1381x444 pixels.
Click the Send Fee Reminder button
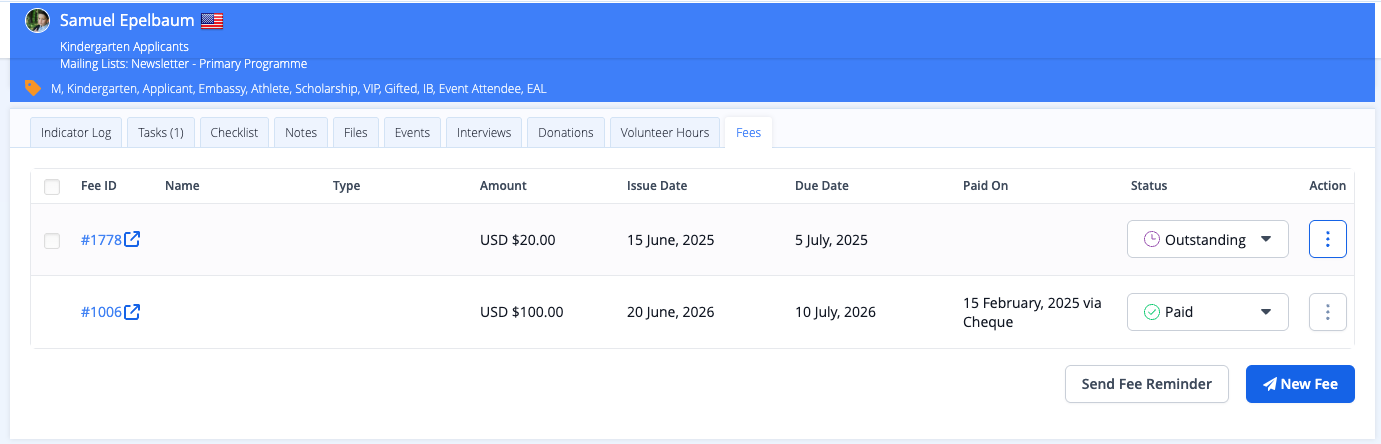(1146, 384)
